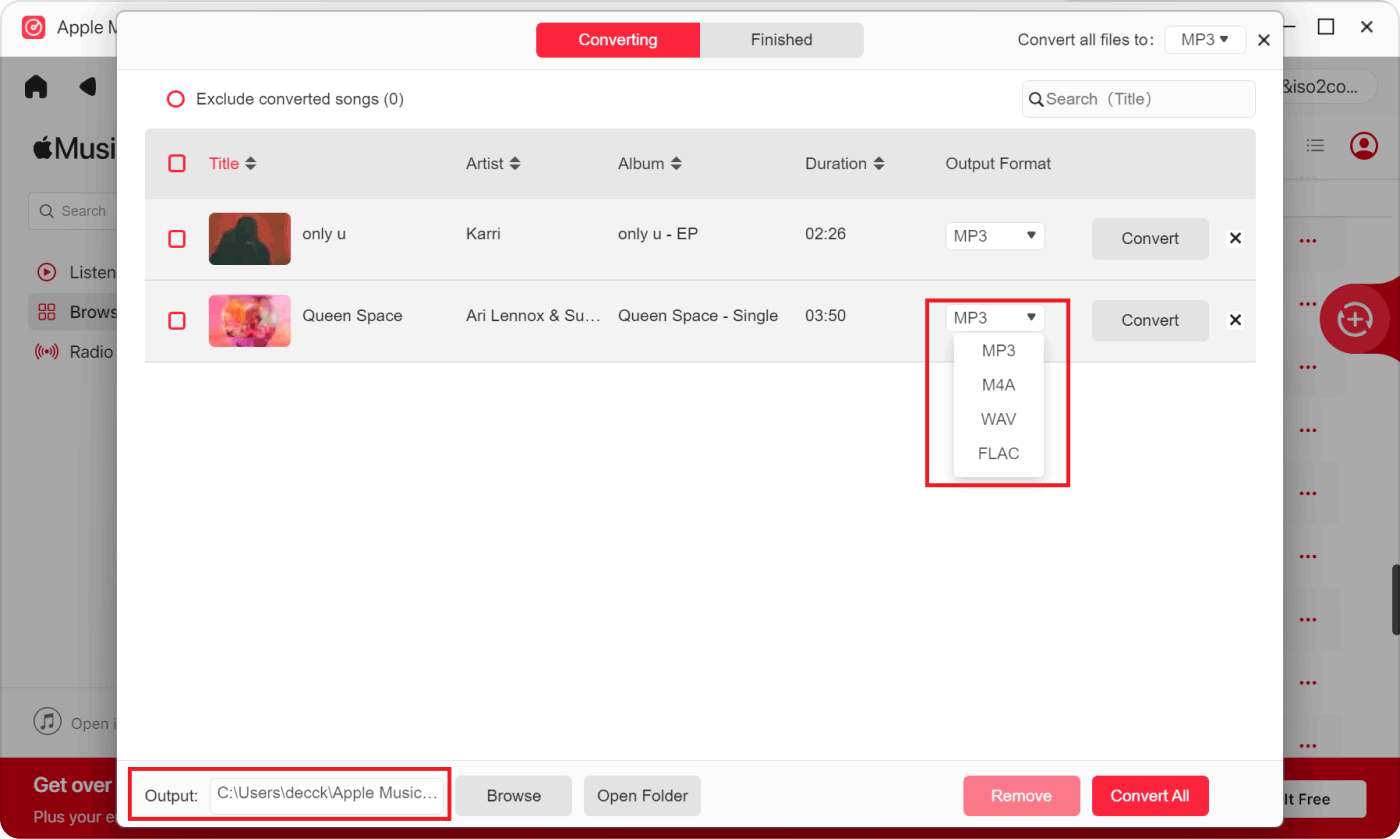The image size is (1400, 839).
Task: Click Convert All button
Action: tap(1150, 796)
